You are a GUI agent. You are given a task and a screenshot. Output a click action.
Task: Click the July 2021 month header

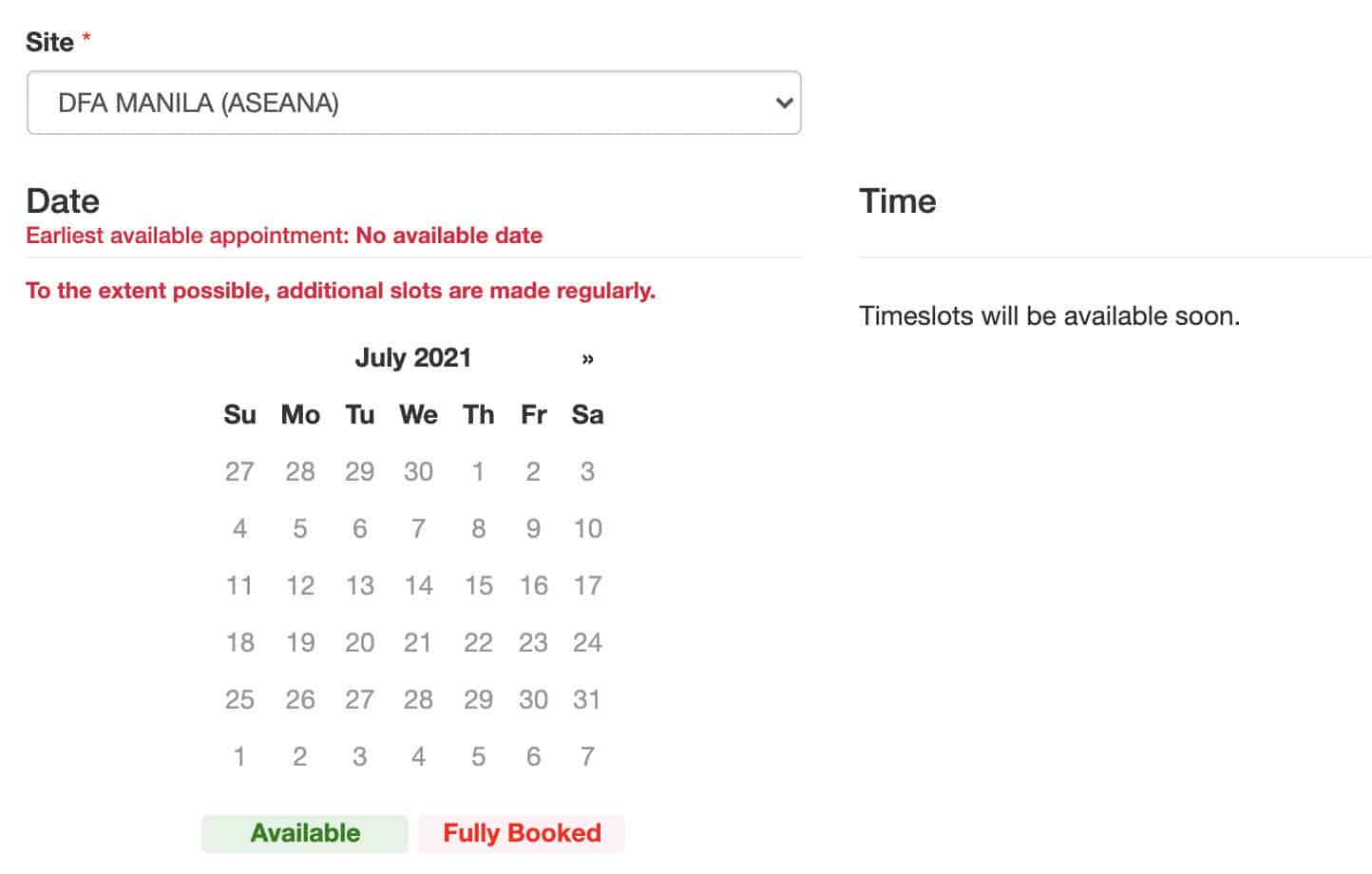click(x=412, y=358)
